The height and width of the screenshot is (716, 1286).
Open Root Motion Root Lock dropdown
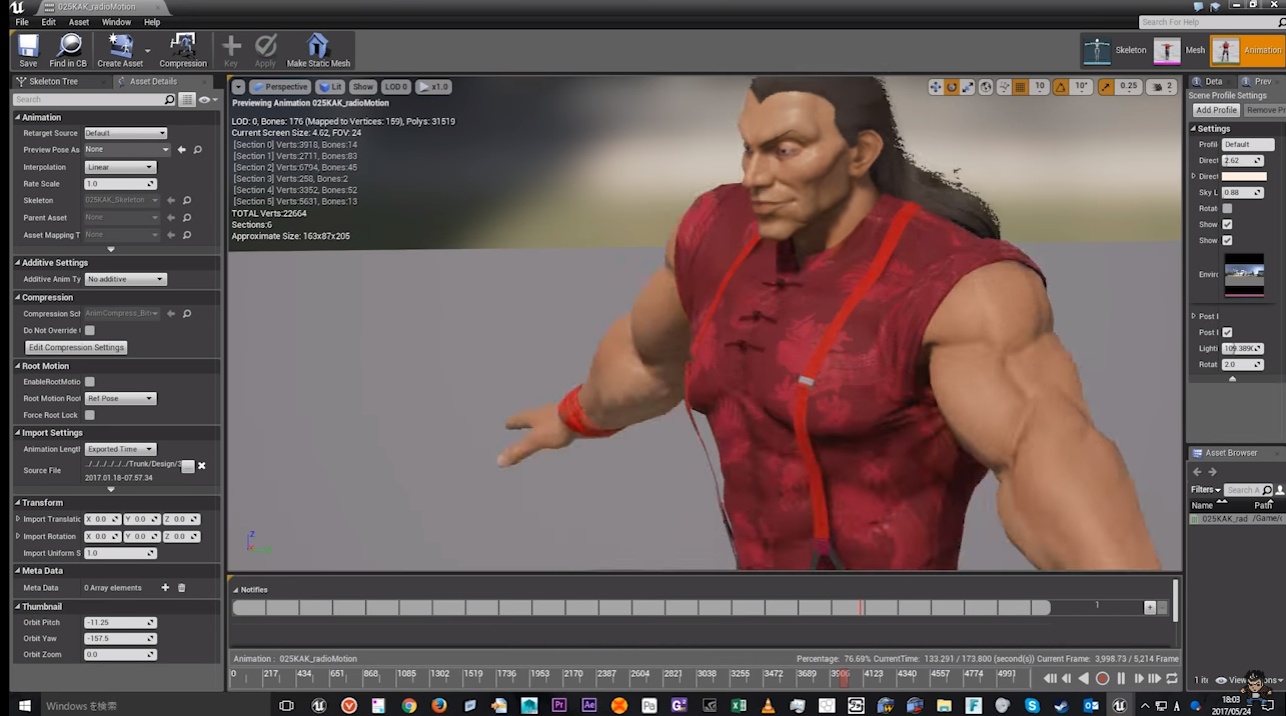[120, 398]
